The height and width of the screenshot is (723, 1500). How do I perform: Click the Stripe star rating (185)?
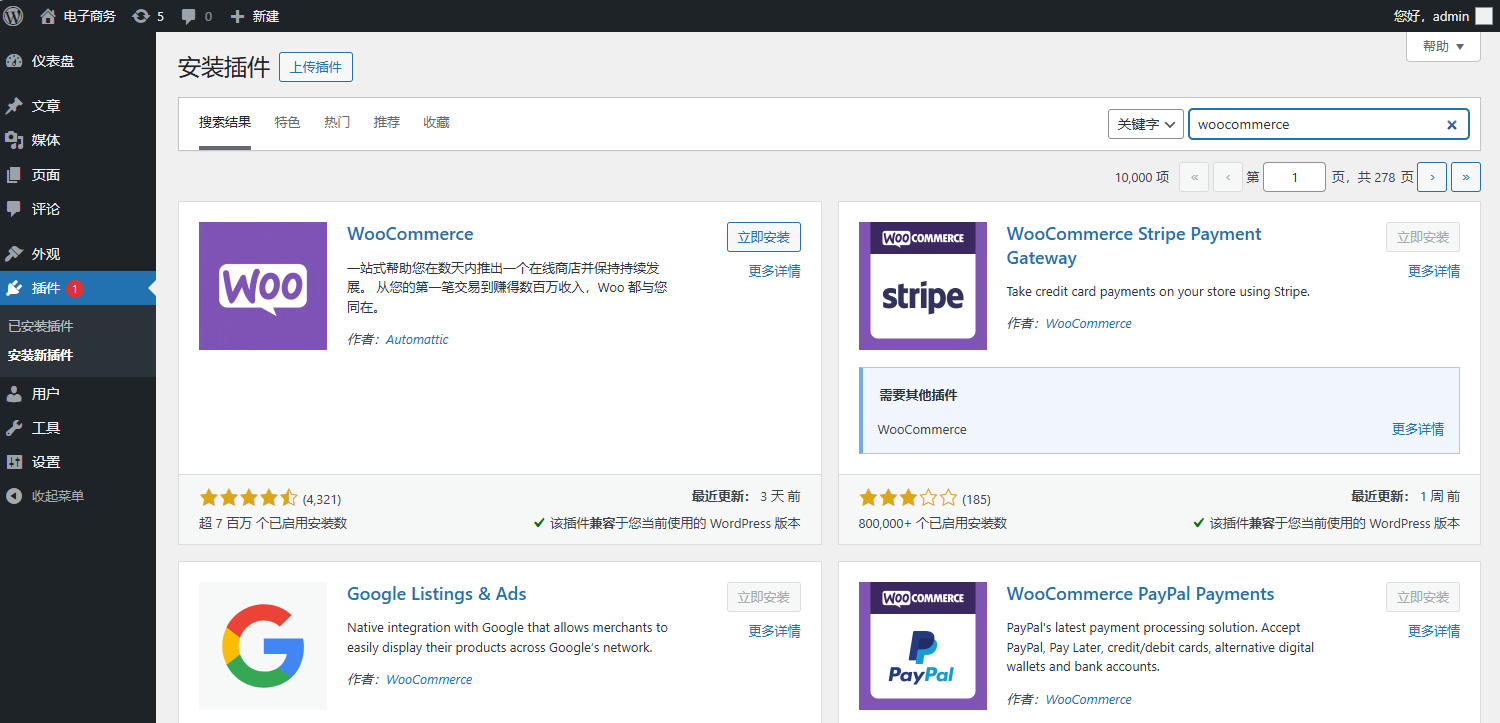click(925, 498)
